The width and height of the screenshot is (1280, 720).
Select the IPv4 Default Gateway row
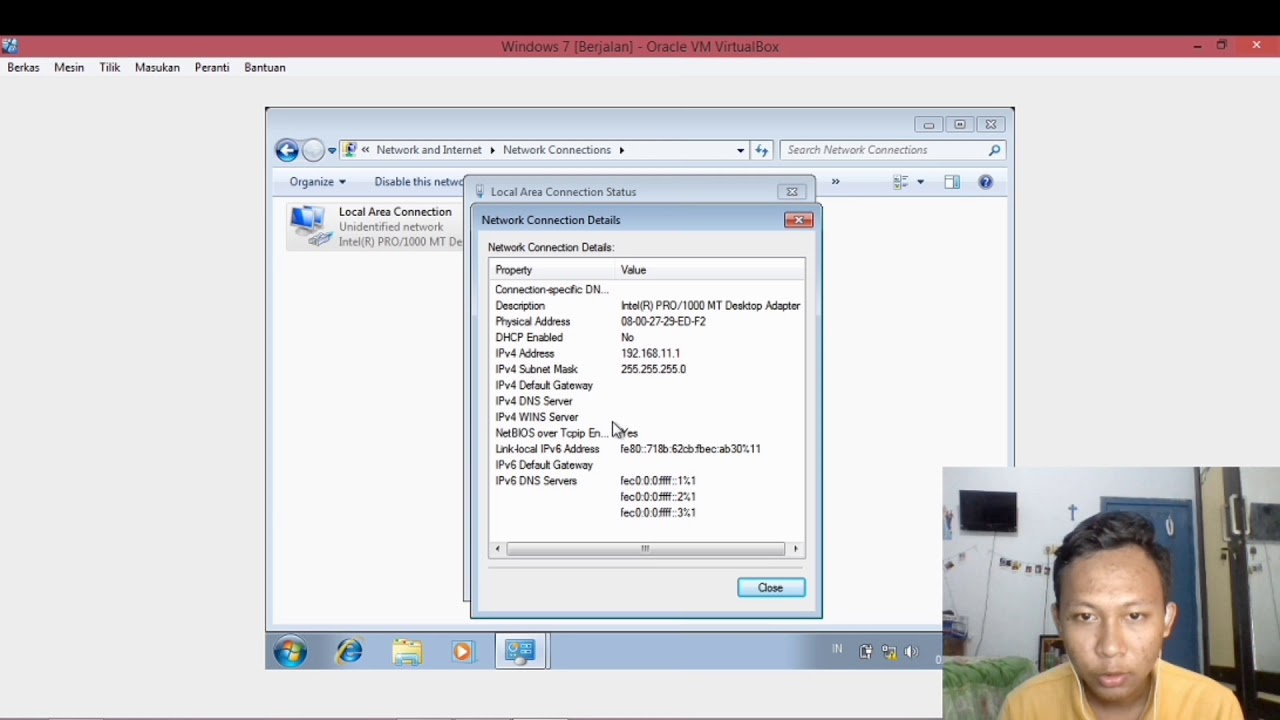pos(646,386)
